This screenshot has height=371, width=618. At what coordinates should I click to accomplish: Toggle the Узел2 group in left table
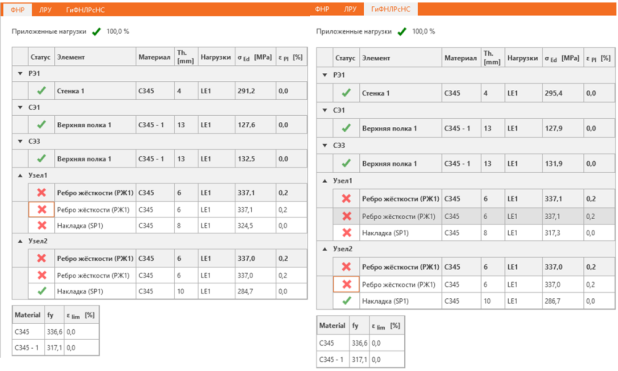pyautogui.click(x=20, y=241)
